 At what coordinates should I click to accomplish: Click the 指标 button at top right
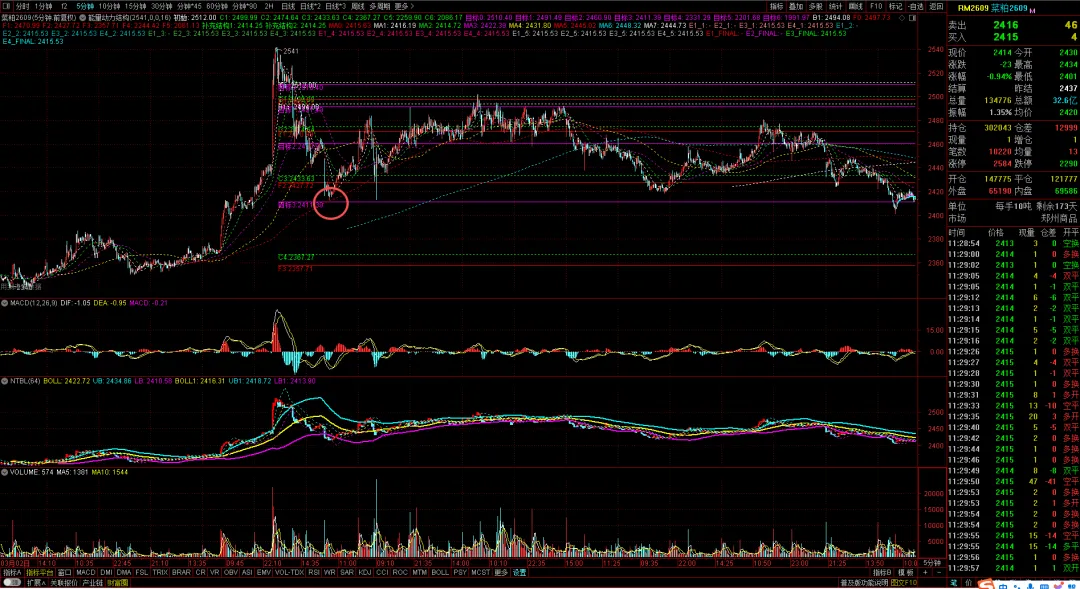tap(776, 6)
